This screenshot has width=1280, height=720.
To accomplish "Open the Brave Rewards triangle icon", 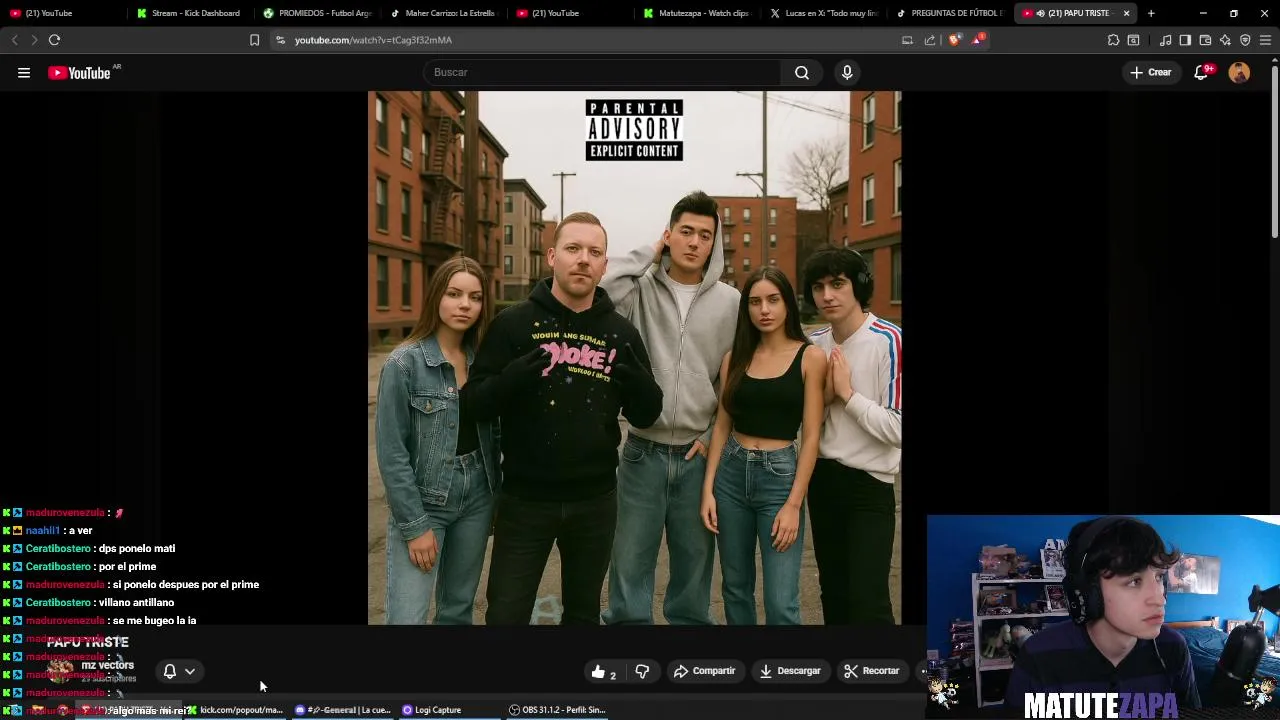I will click(978, 40).
